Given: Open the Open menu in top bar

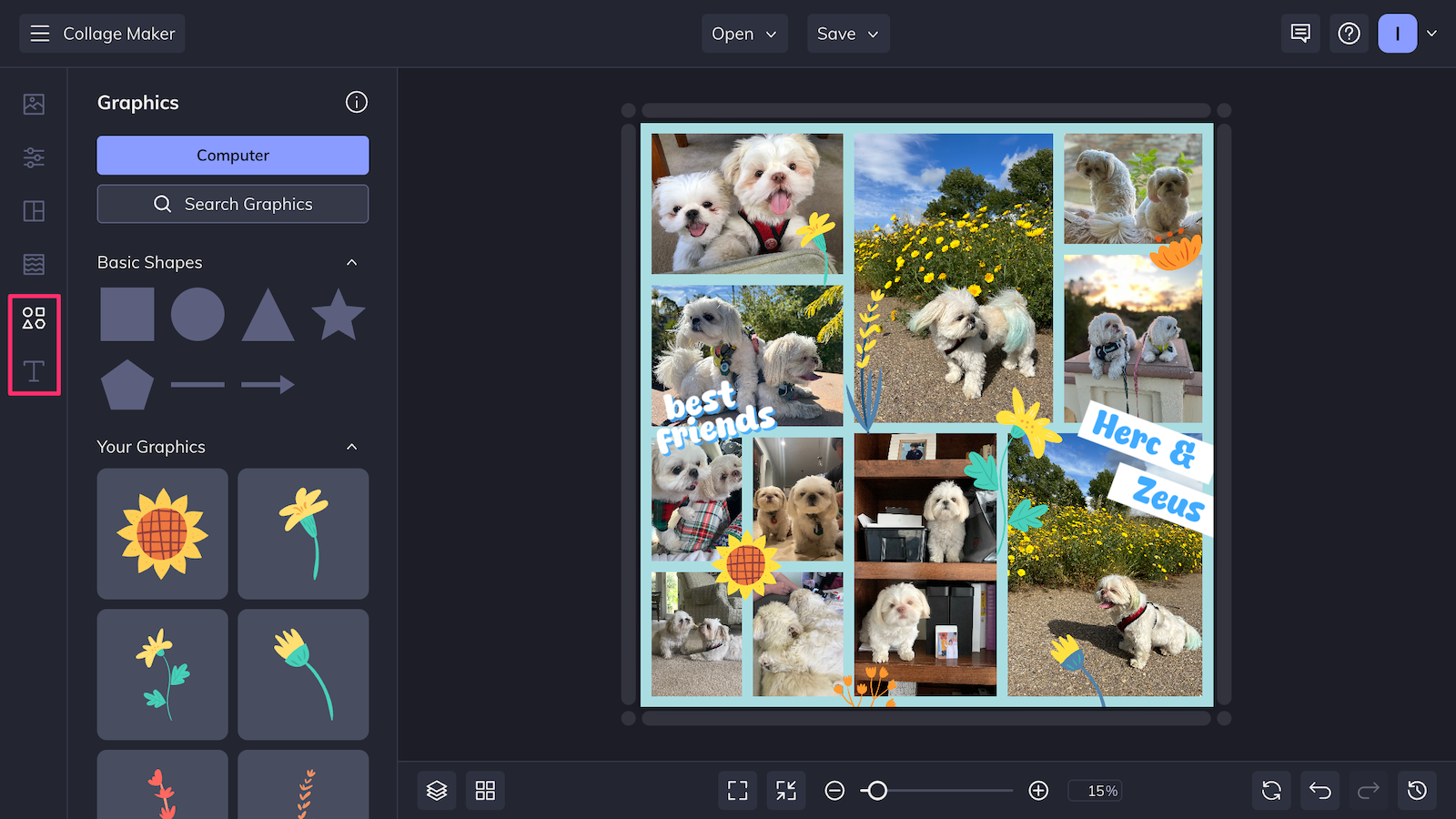Looking at the screenshot, I should [x=743, y=33].
